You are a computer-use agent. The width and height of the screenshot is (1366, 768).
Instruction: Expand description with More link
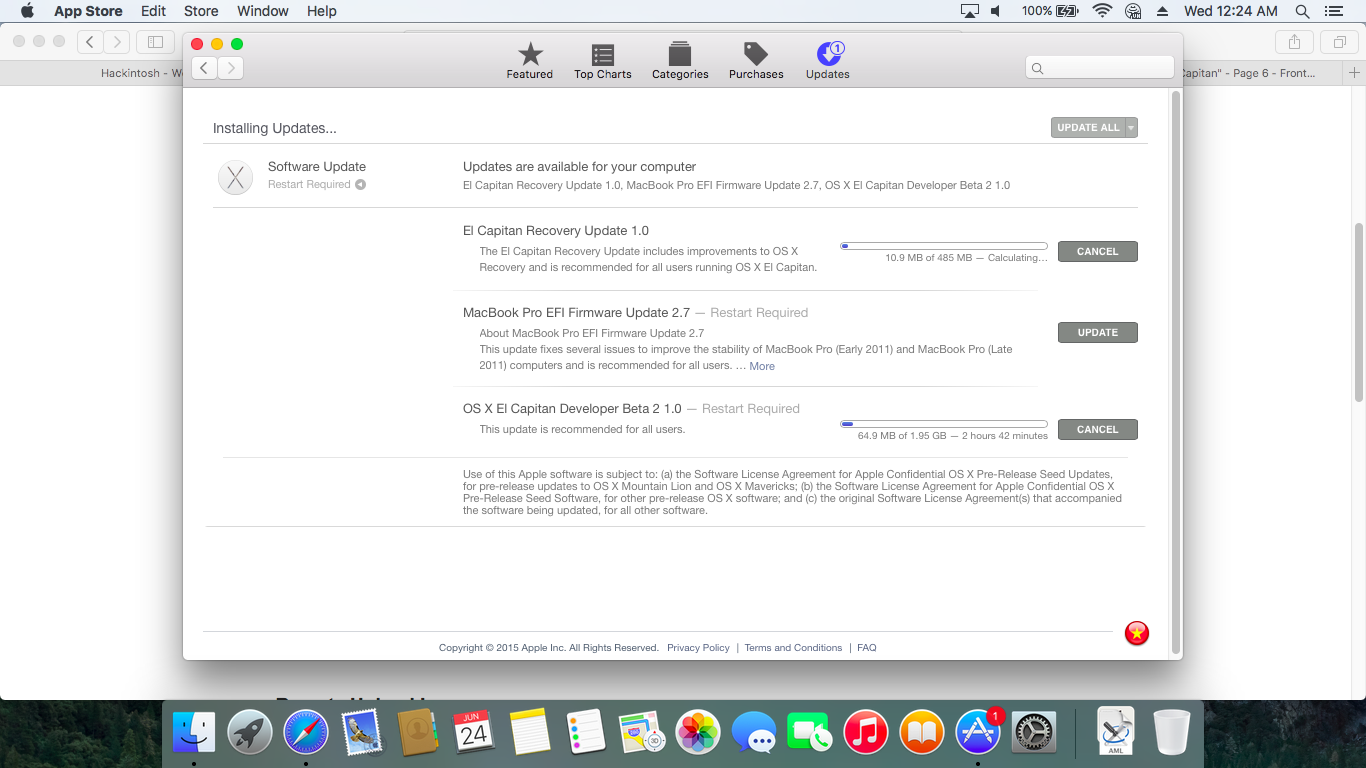(x=762, y=366)
